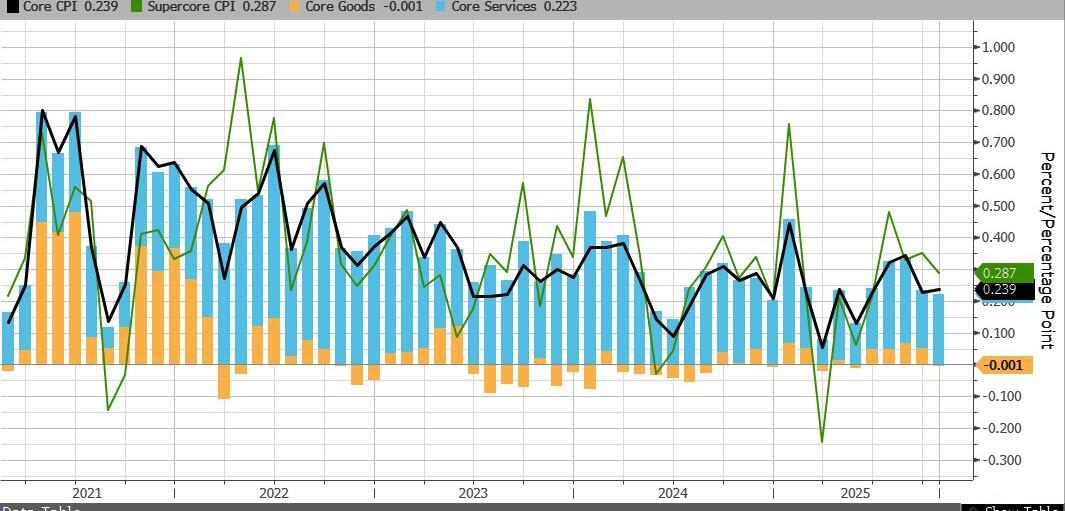Toggle the Core Services series label

[x=492, y=7]
